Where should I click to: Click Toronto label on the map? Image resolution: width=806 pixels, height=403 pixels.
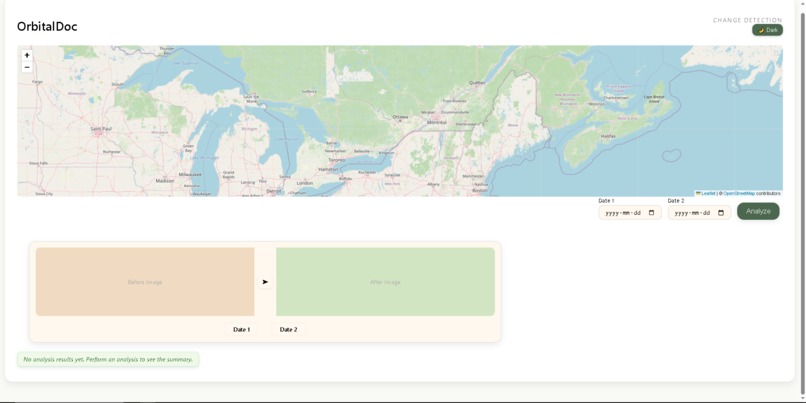coord(337,160)
